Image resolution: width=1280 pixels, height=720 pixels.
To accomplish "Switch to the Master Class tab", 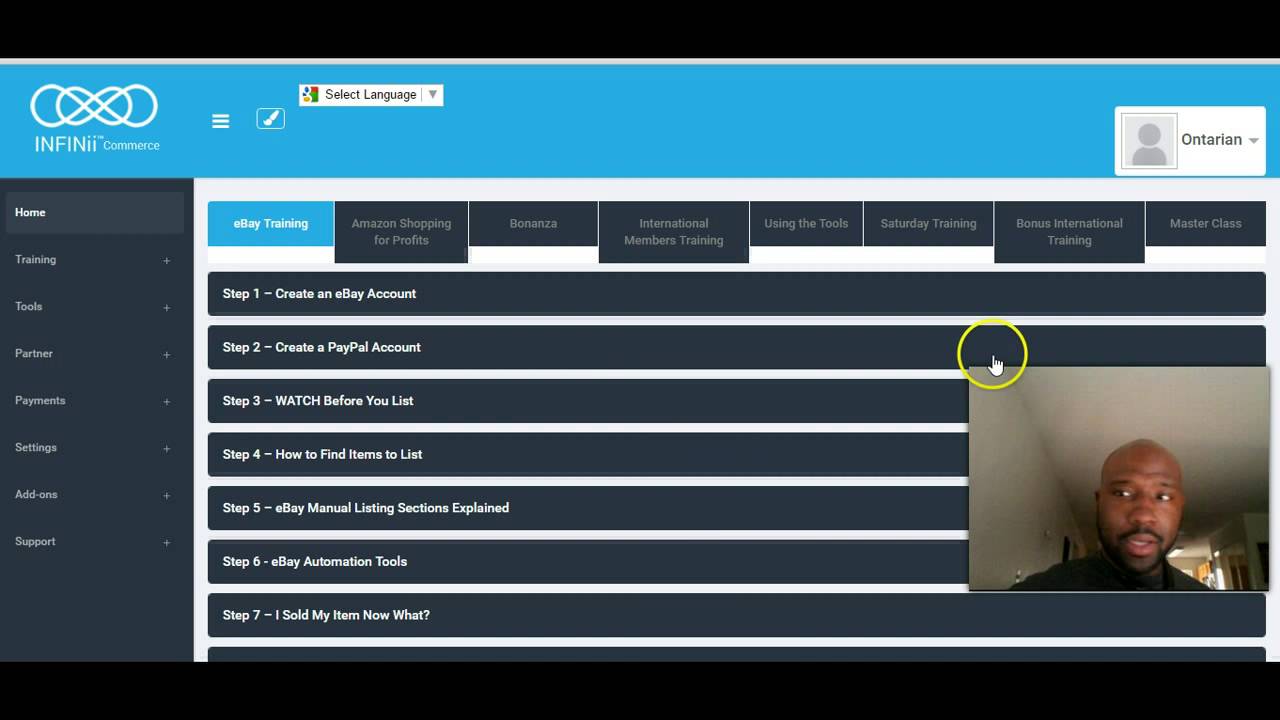I will [x=1205, y=223].
